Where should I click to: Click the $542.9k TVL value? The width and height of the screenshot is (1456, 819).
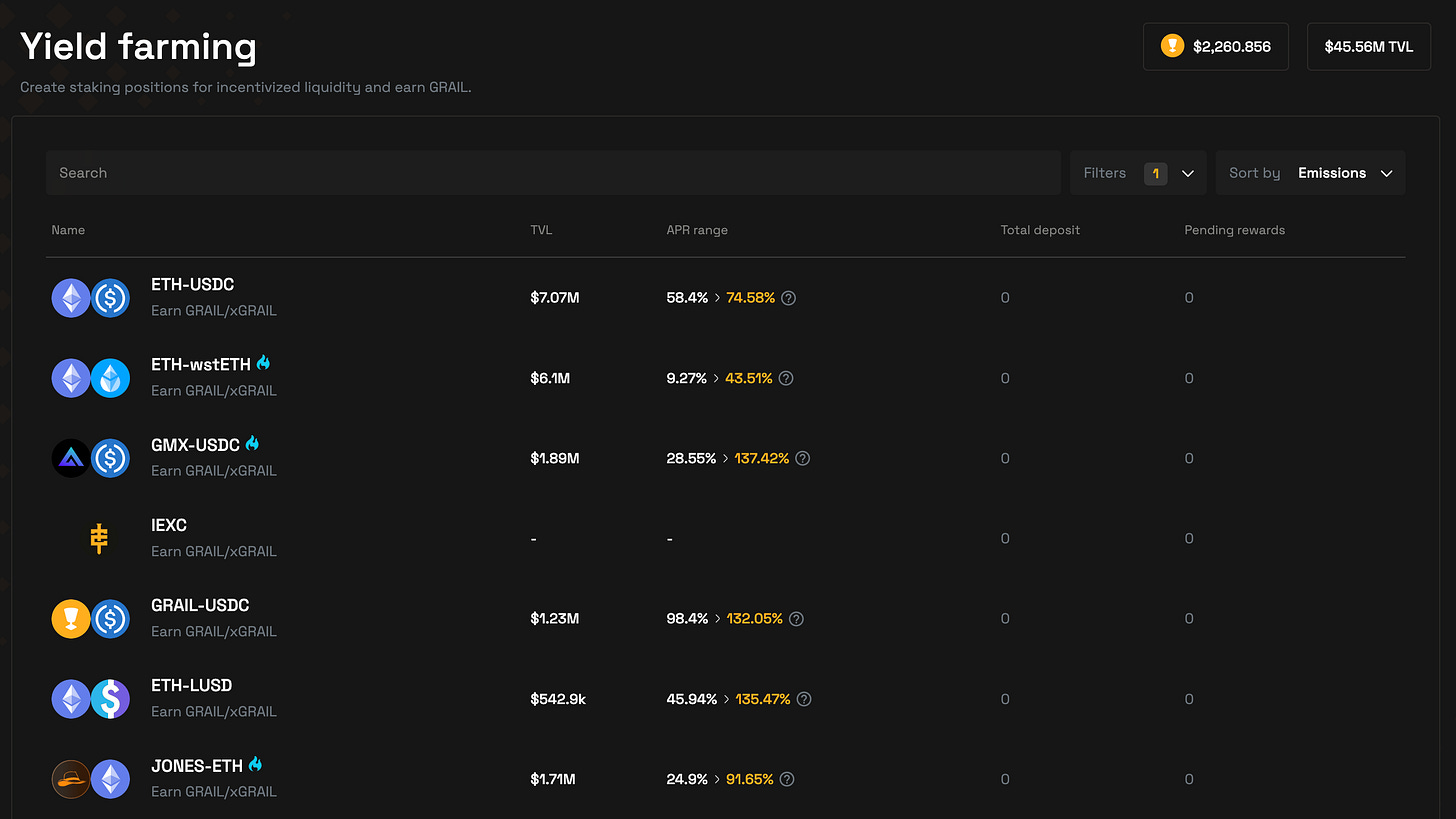coord(558,699)
